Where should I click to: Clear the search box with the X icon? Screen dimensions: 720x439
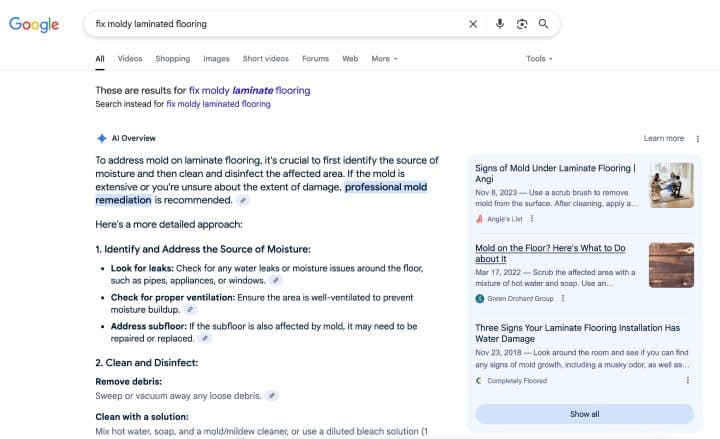473,24
